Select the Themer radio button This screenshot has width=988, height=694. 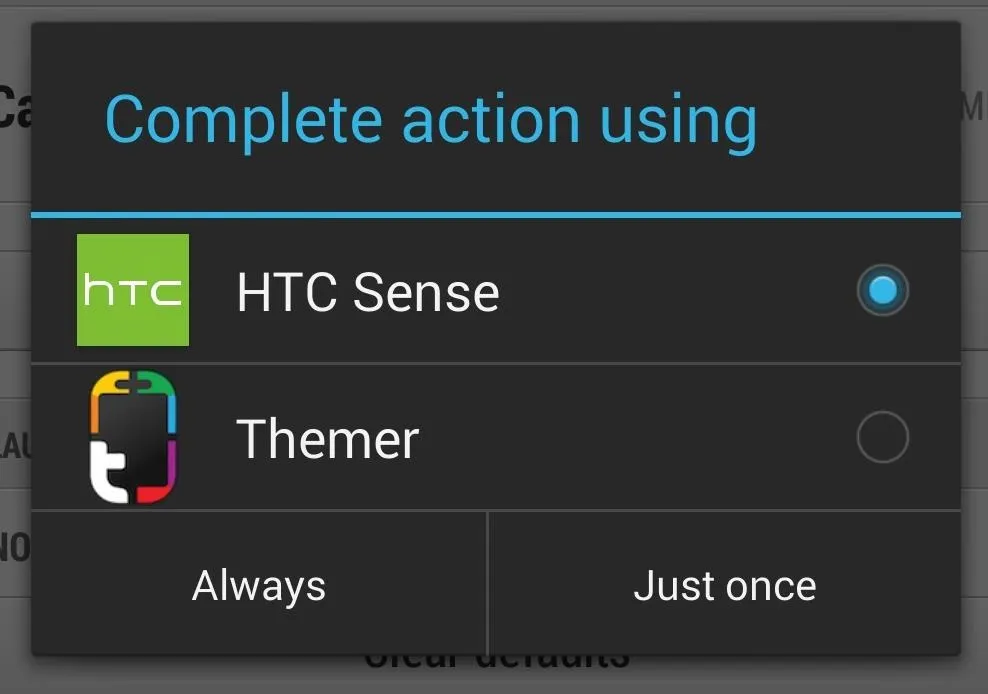click(882, 437)
